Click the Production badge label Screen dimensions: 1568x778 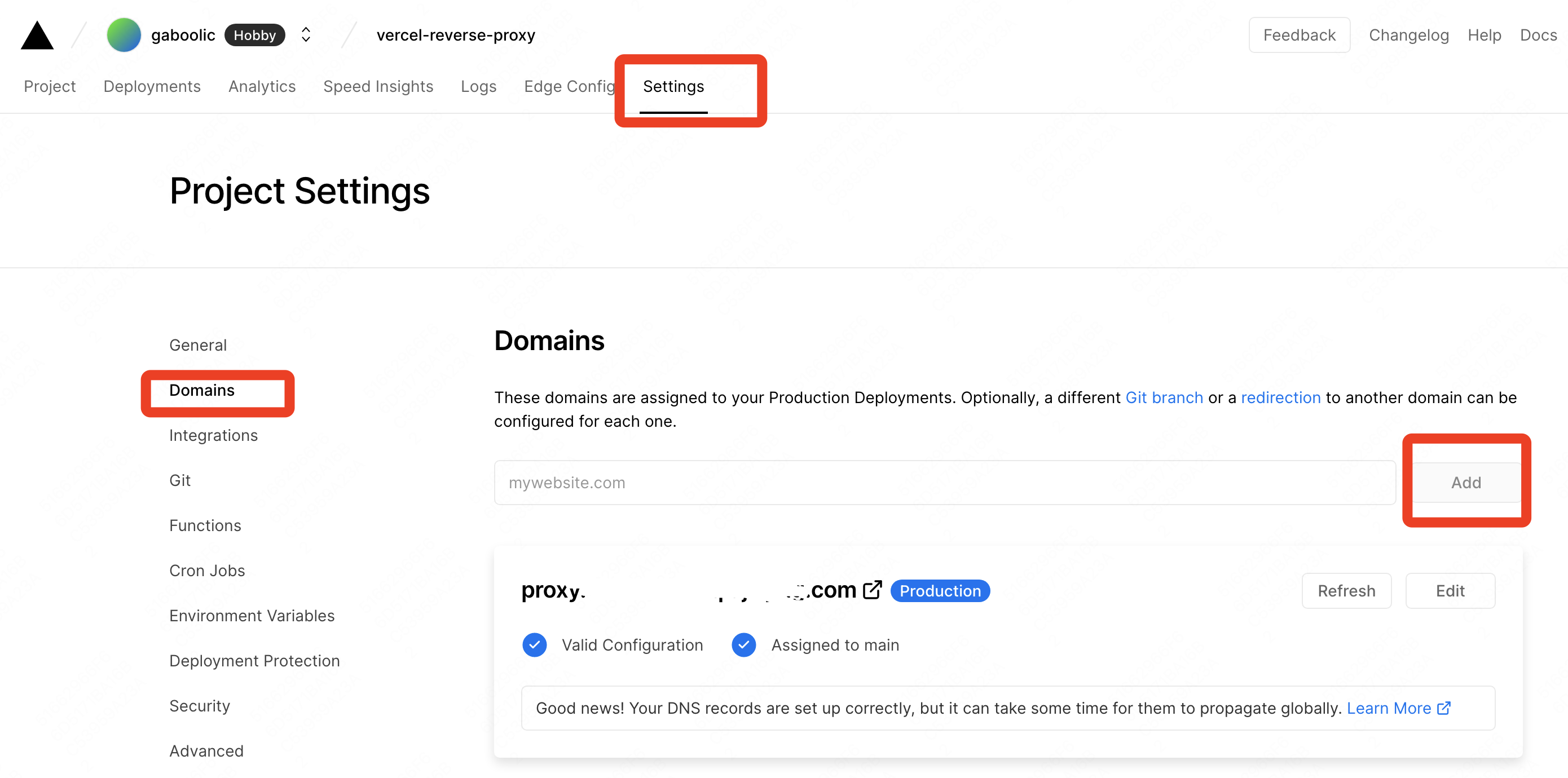(940, 591)
